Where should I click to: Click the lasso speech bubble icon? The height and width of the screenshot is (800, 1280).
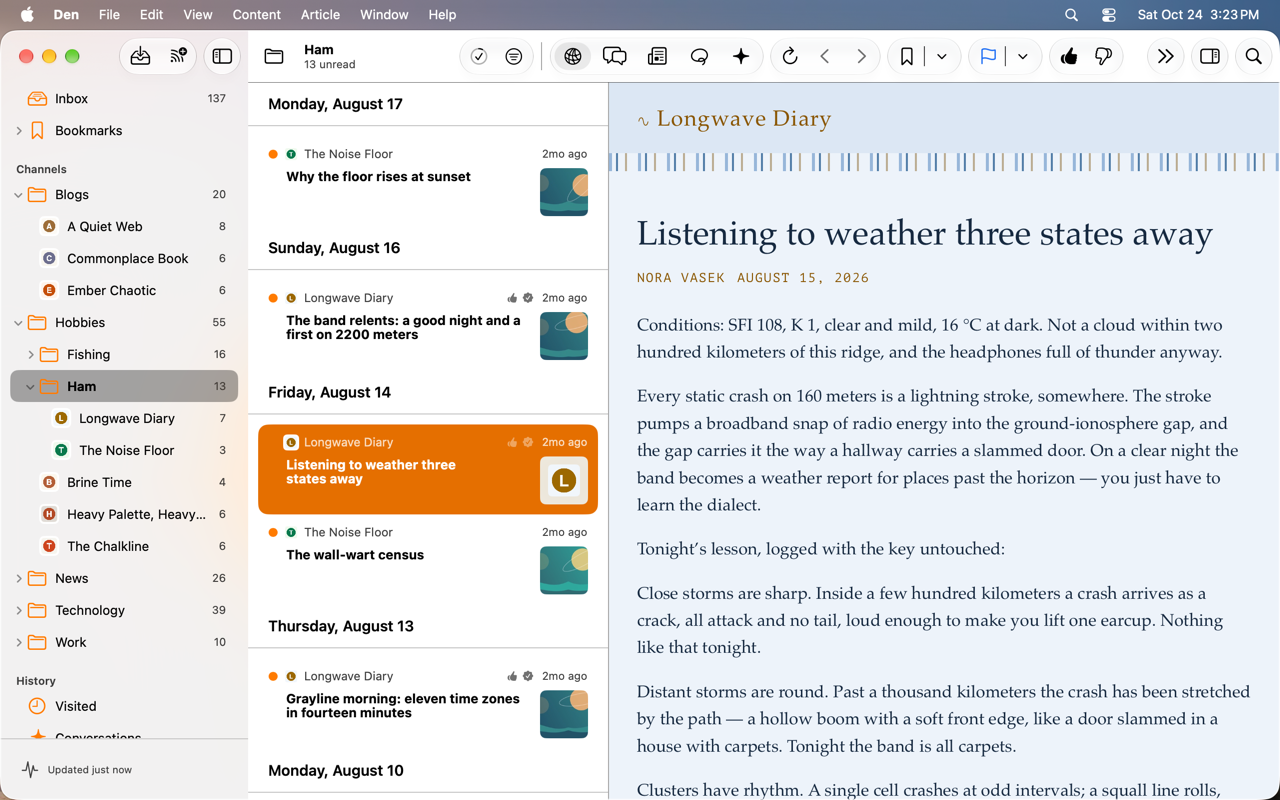click(699, 57)
